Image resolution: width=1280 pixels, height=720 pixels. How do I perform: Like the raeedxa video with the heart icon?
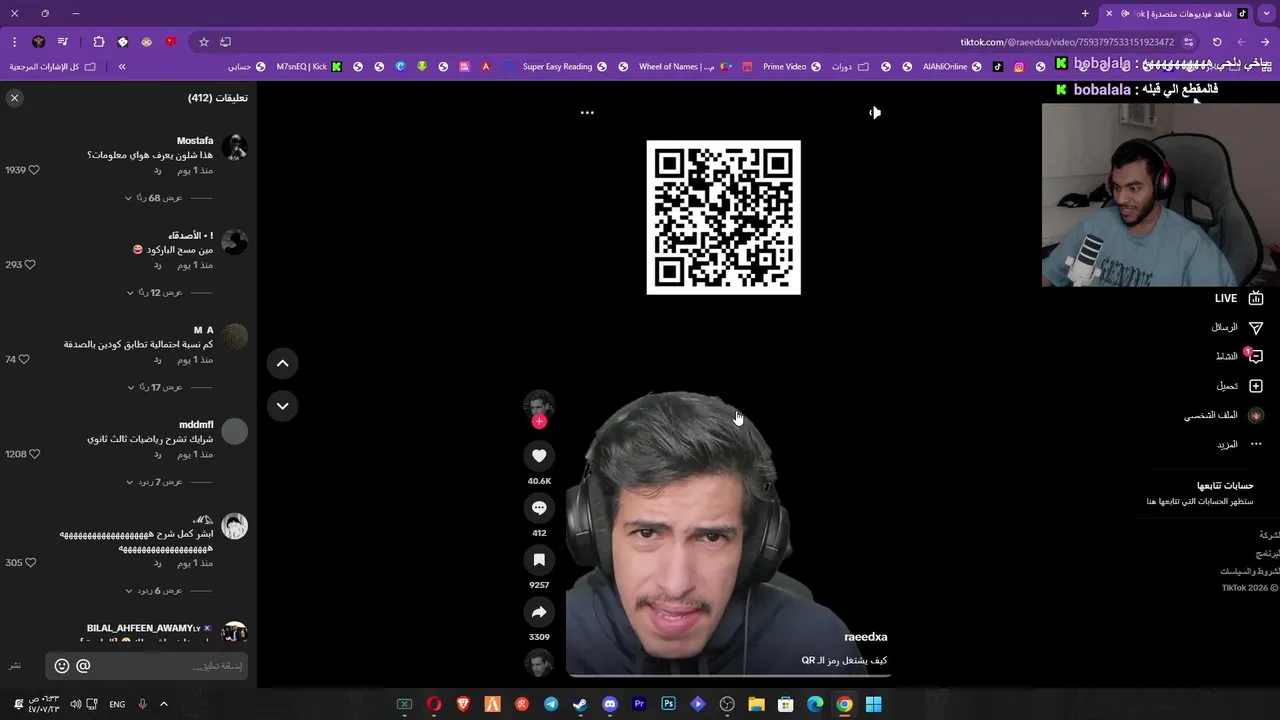click(539, 456)
